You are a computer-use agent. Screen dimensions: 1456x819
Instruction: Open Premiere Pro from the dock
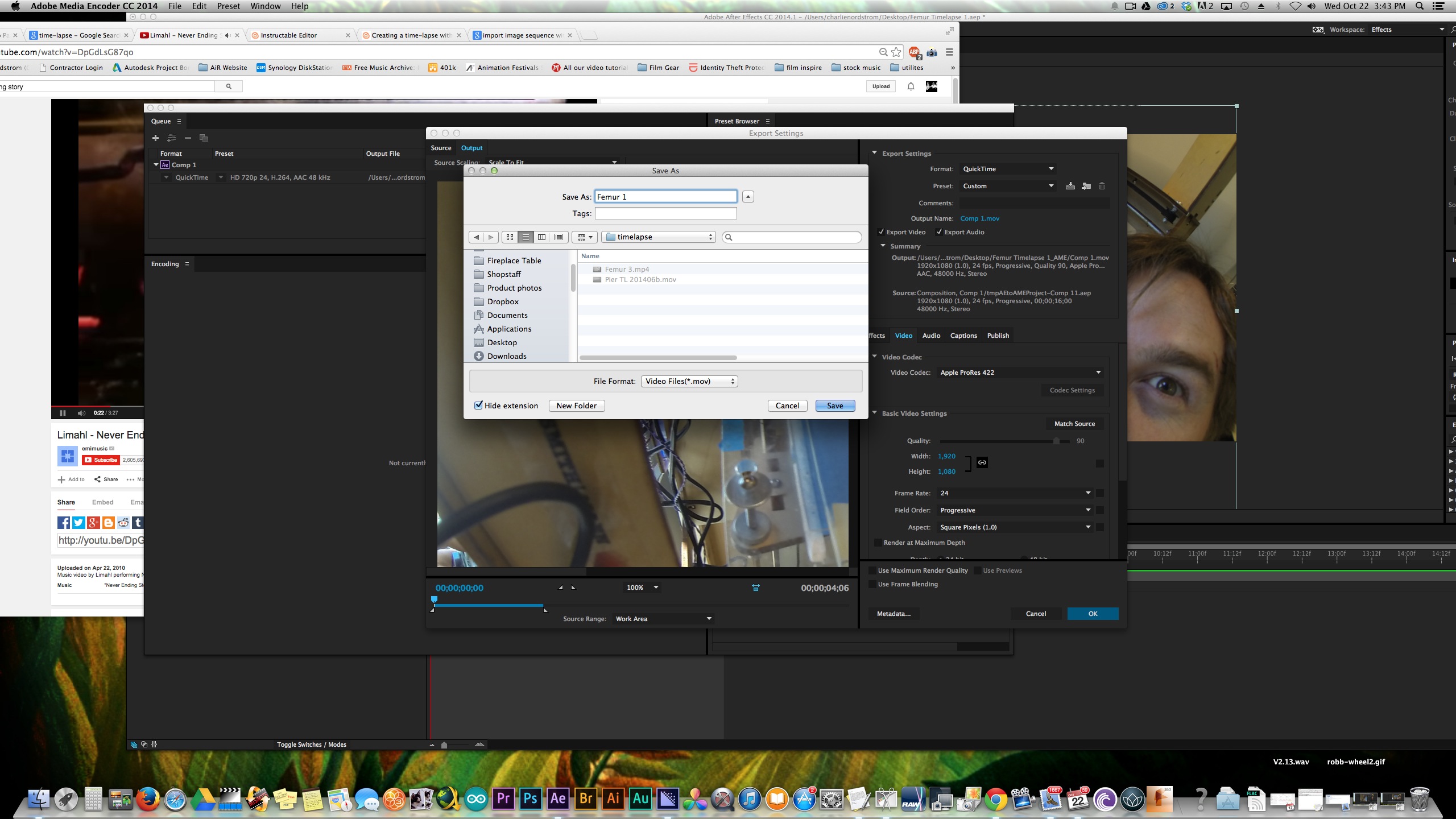(503, 799)
